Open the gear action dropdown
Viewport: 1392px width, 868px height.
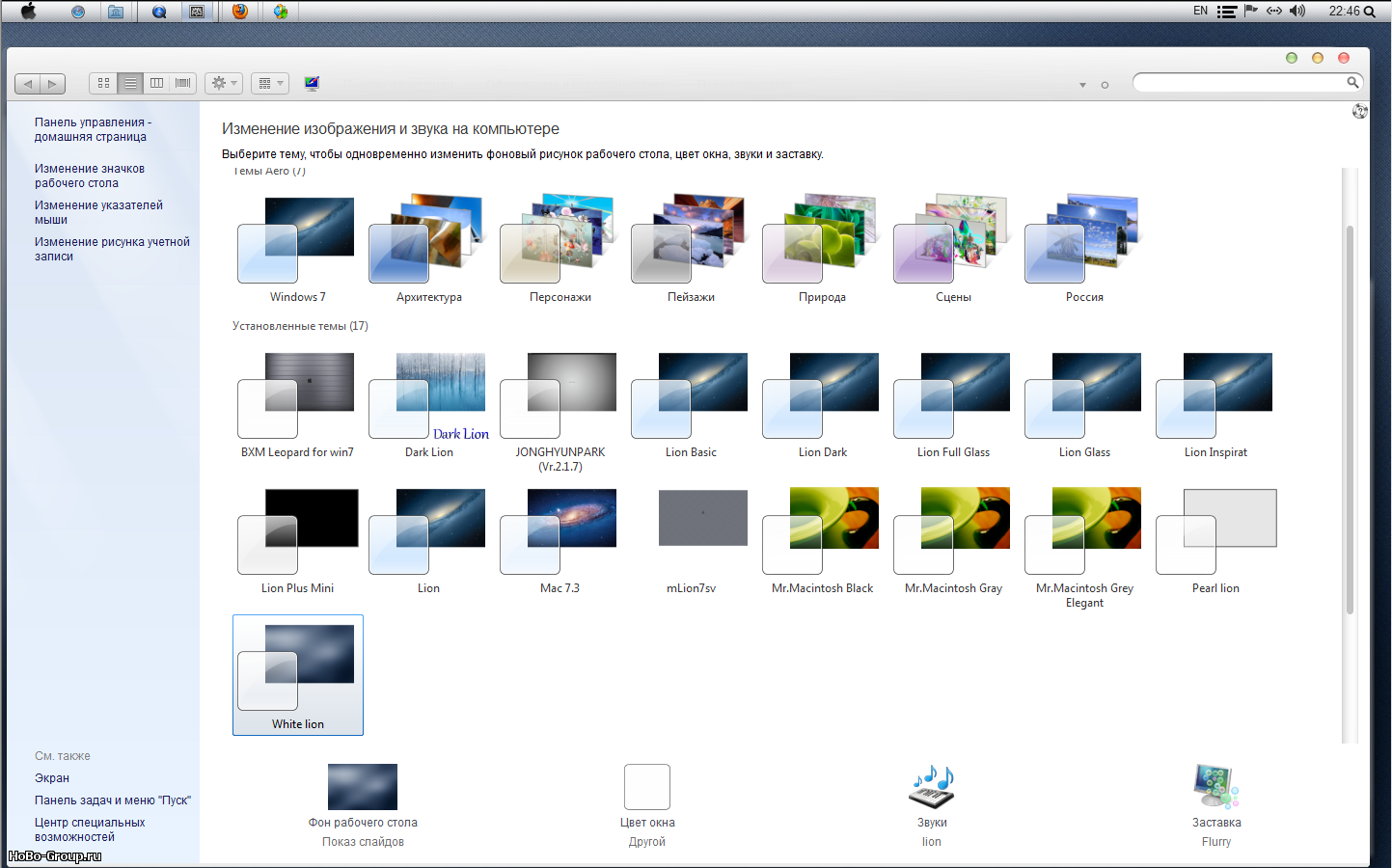[224, 83]
